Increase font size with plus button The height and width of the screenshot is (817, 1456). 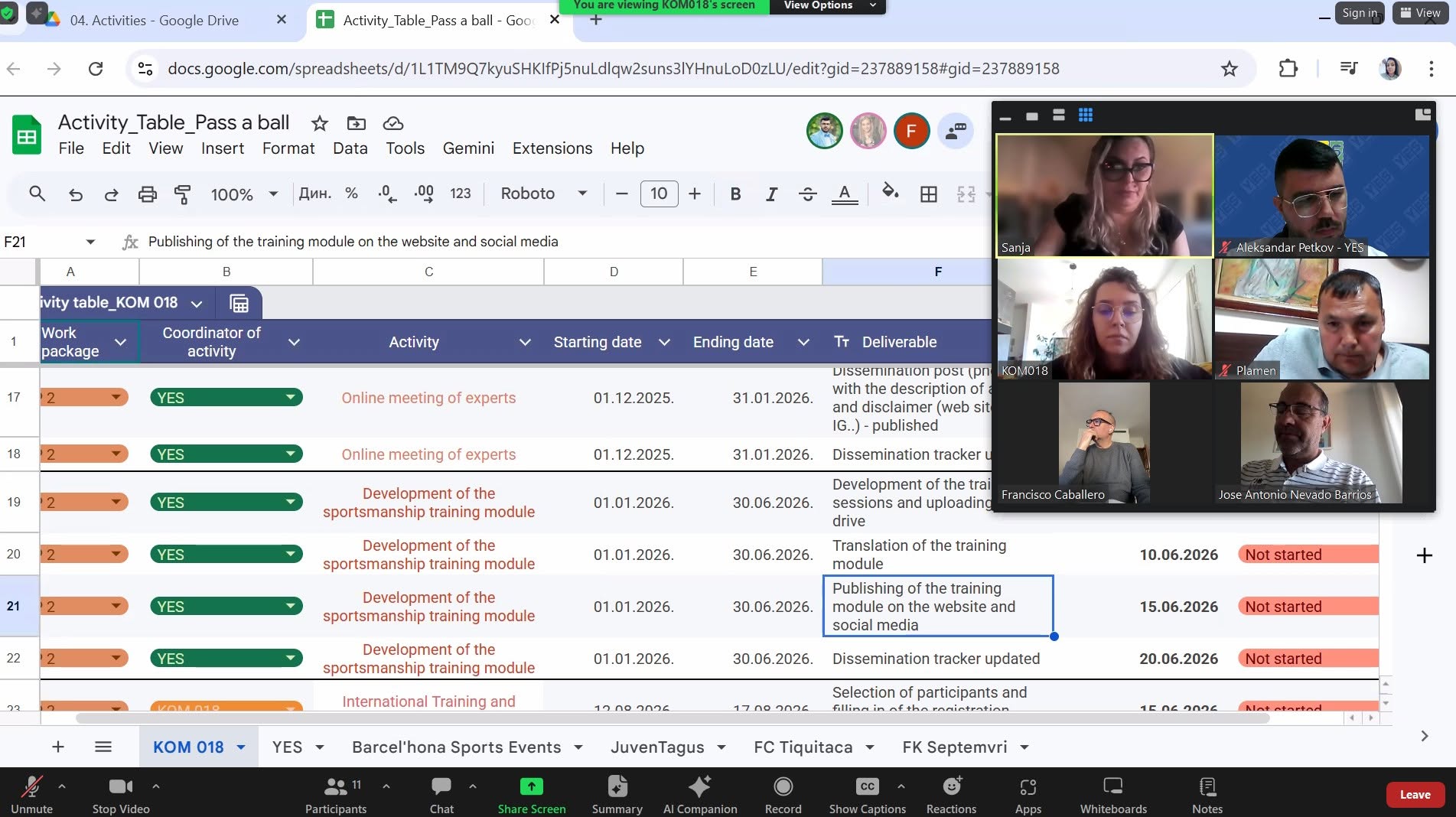(x=694, y=194)
